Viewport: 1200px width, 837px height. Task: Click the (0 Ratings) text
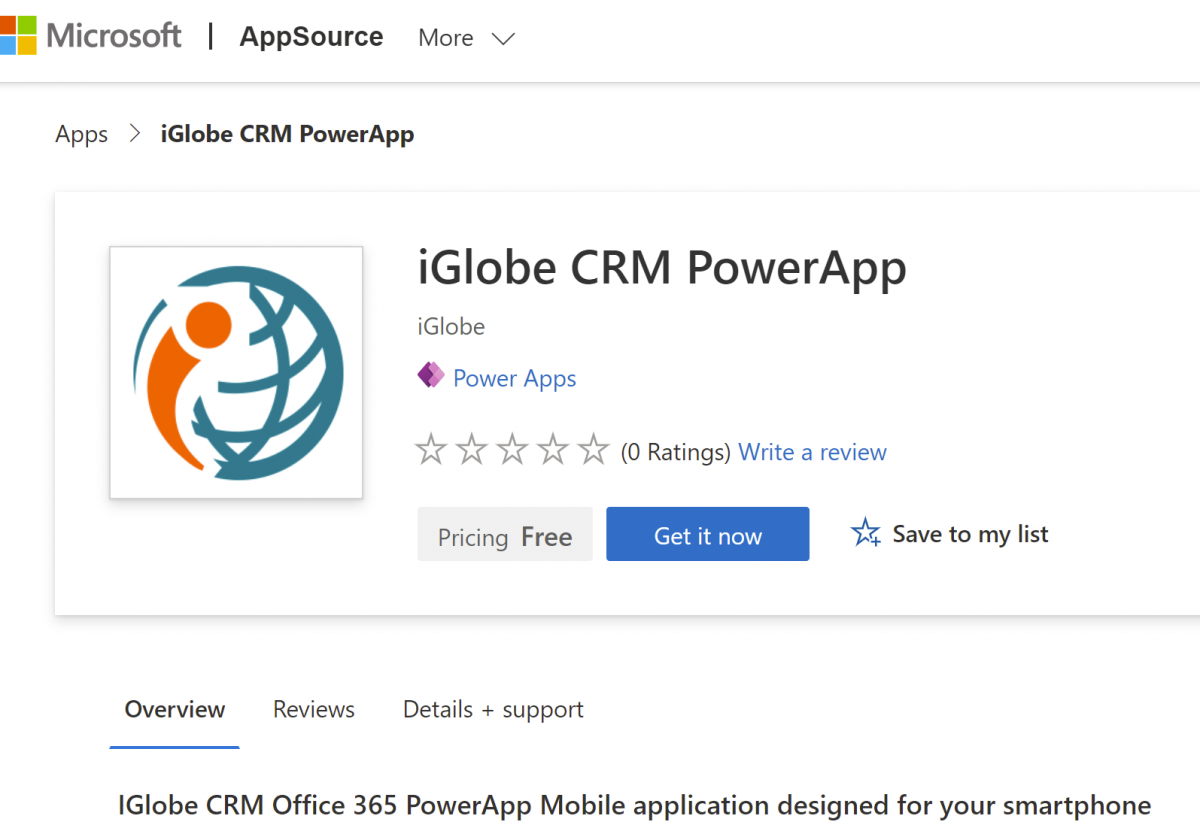pos(676,452)
